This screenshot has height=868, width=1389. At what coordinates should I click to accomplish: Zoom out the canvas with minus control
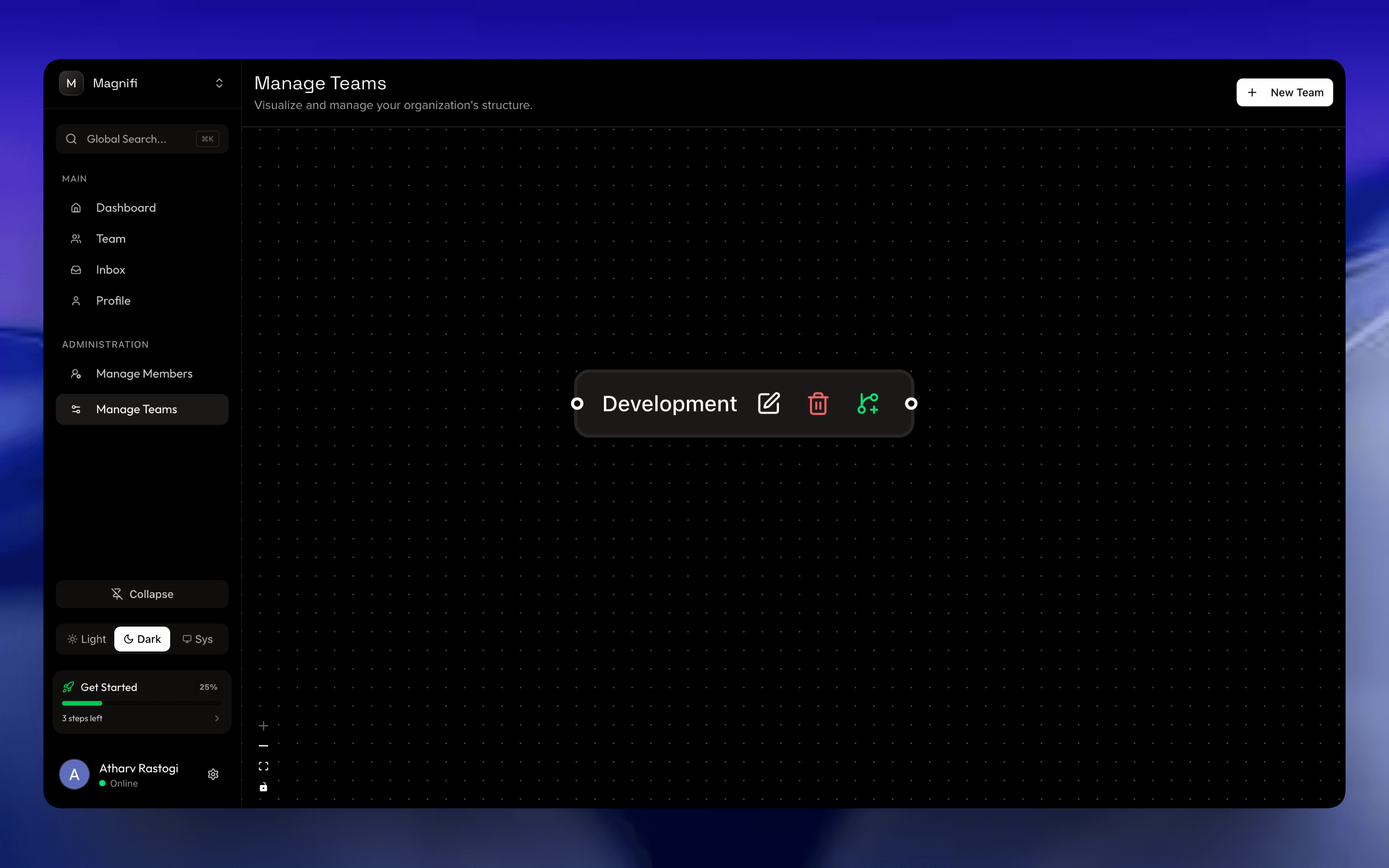tap(263, 746)
